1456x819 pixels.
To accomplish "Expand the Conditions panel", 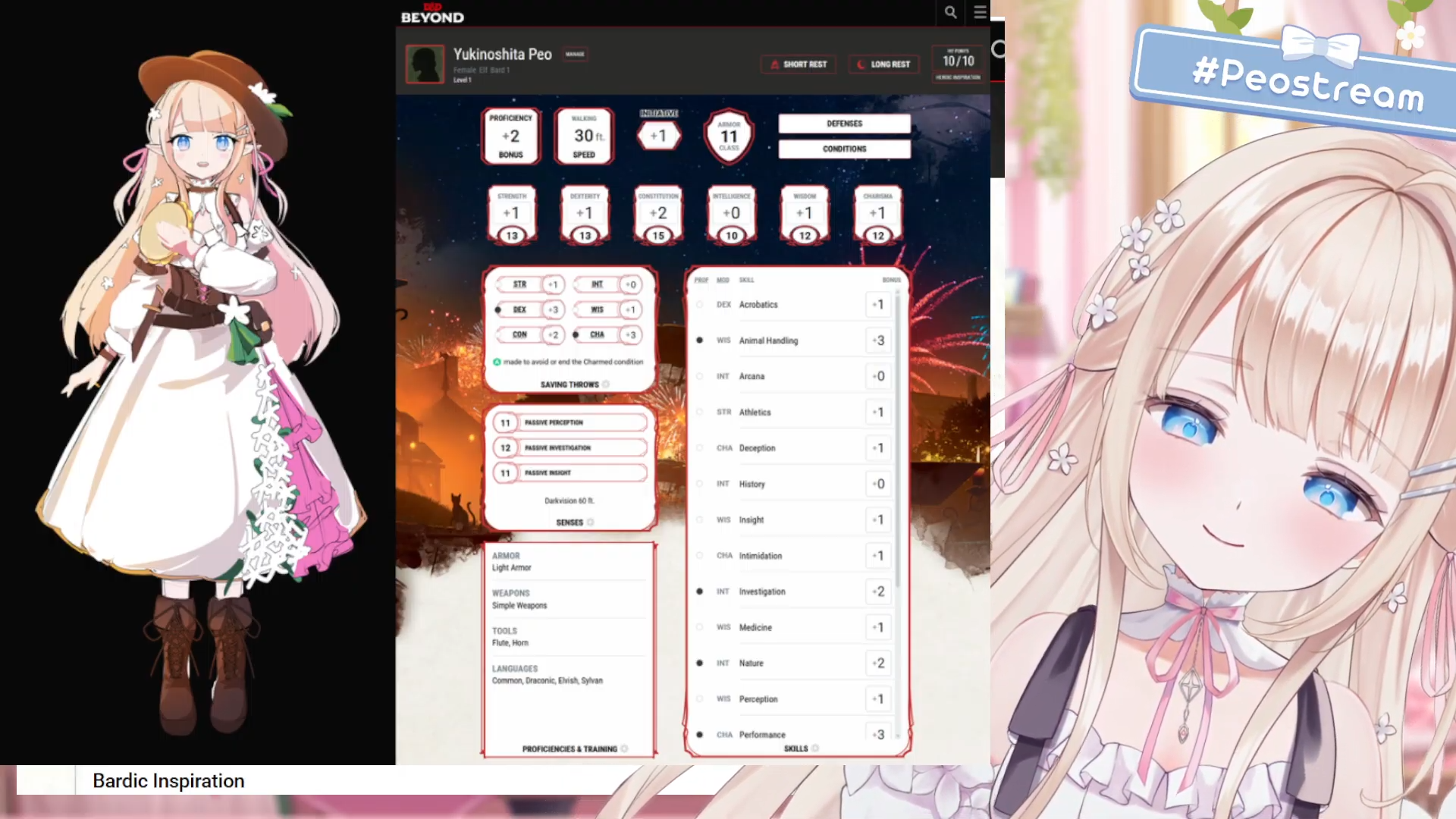I will tap(844, 149).
